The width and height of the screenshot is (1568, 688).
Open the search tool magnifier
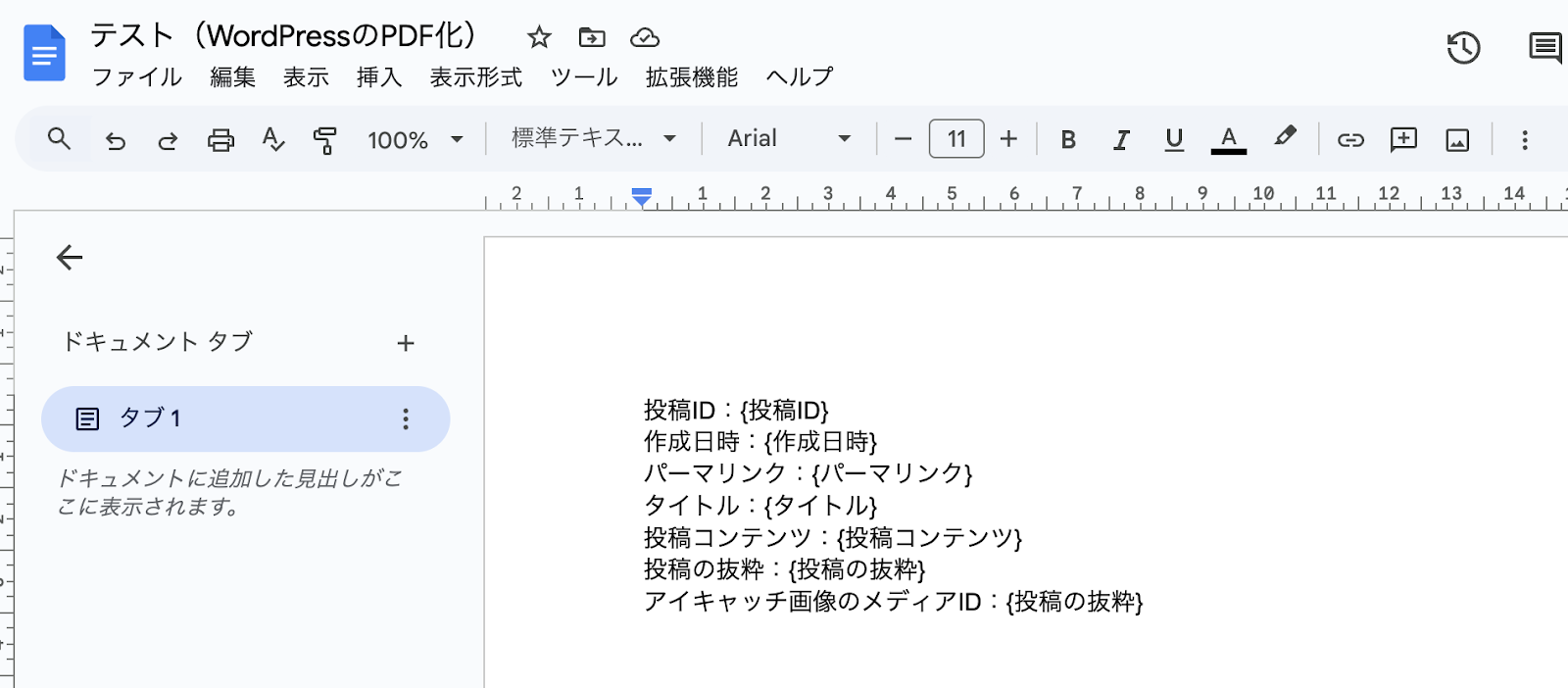pos(59,139)
